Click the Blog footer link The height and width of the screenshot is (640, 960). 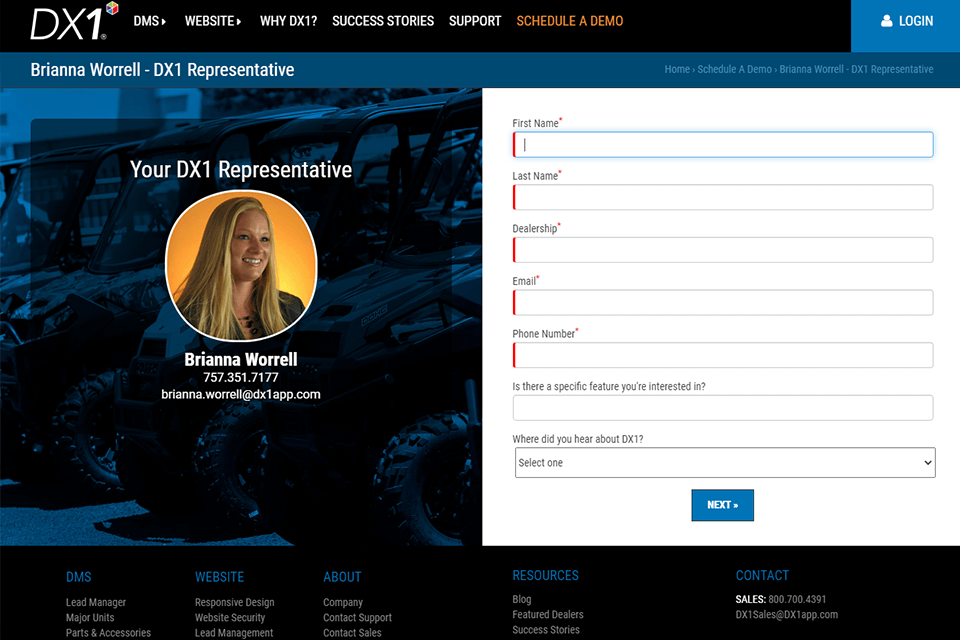click(522, 599)
